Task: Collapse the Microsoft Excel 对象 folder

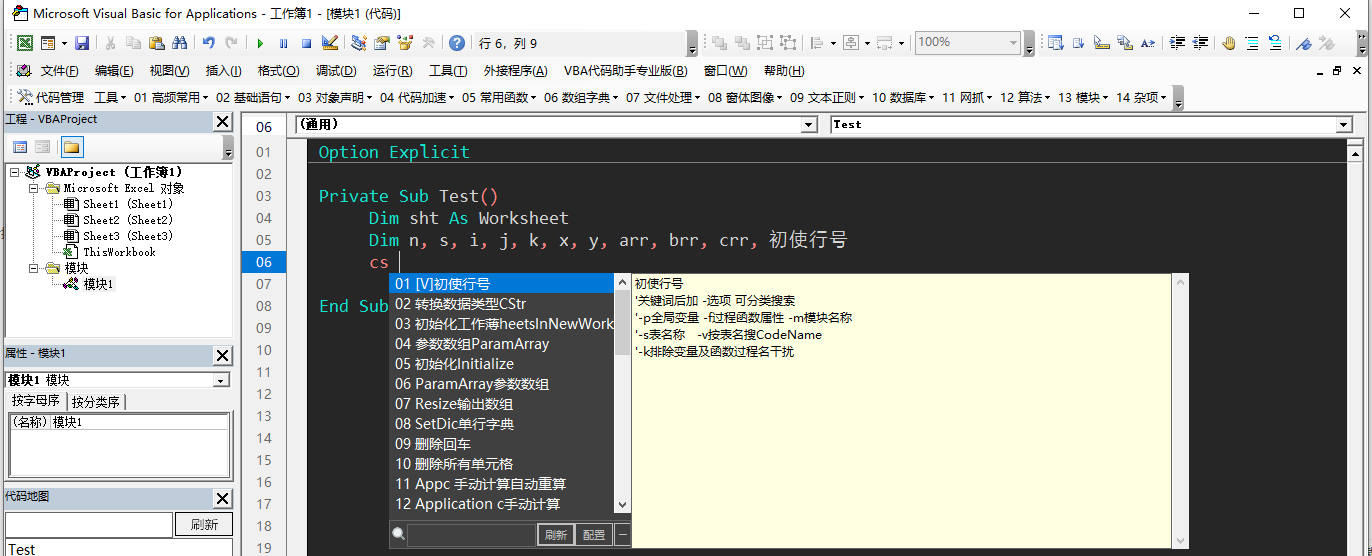Action: (x=33, y=188)
